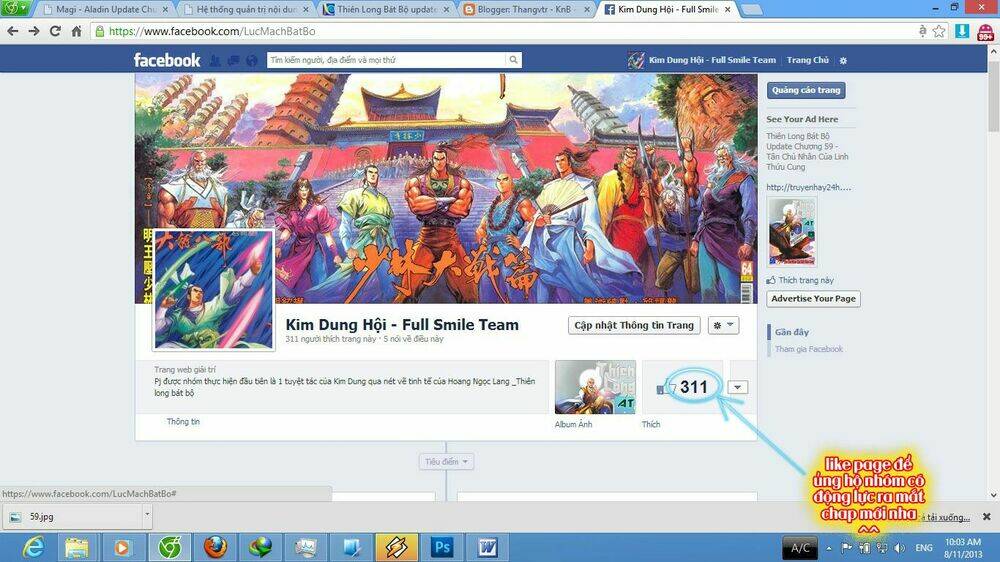Bookmark page with the star icon
This screenshot has height=562, width=1000.
click(x=939, y=31)
